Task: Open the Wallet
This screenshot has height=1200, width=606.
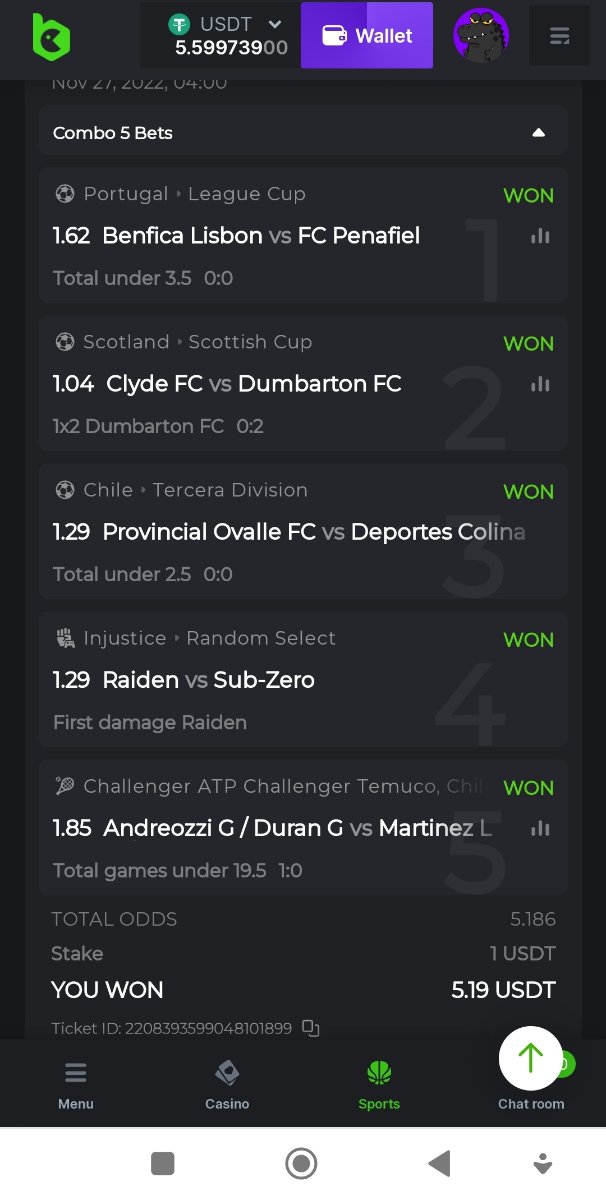Action: (367, 36)
